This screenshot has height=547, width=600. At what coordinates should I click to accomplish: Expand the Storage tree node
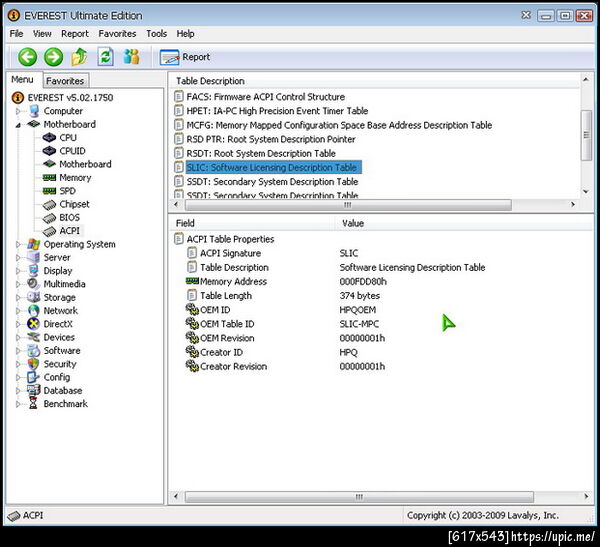coord(18,297)
